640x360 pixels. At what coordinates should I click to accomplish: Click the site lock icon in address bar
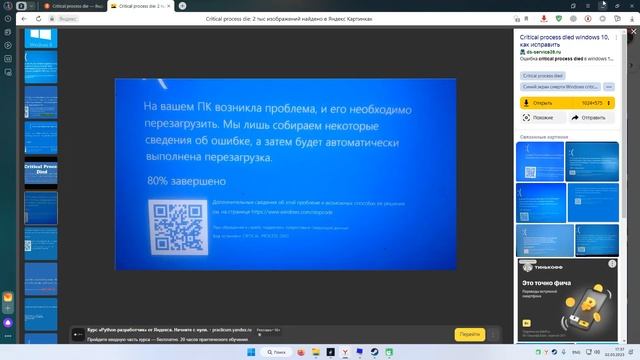(x=52, y=19)
